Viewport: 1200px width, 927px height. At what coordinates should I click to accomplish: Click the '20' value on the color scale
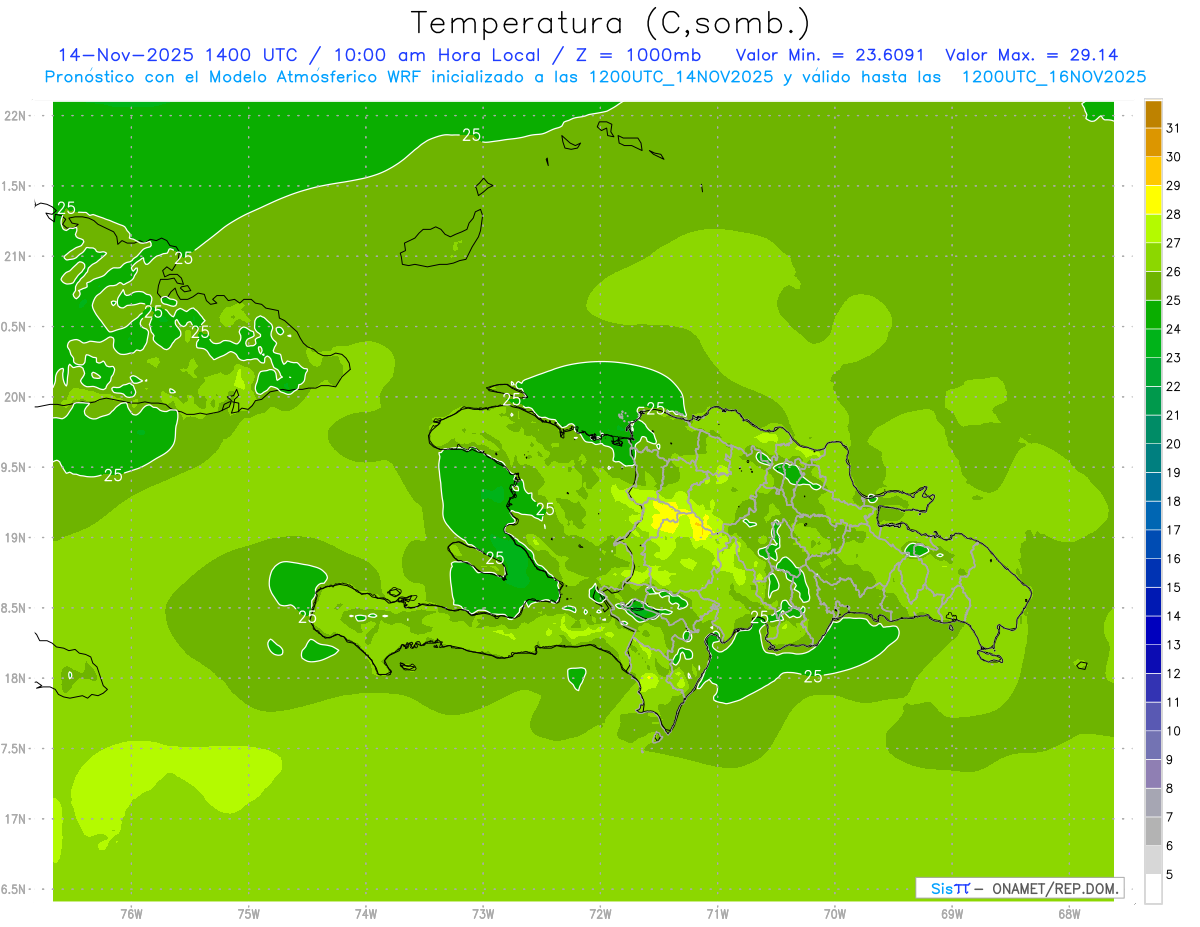[1173, 443]
